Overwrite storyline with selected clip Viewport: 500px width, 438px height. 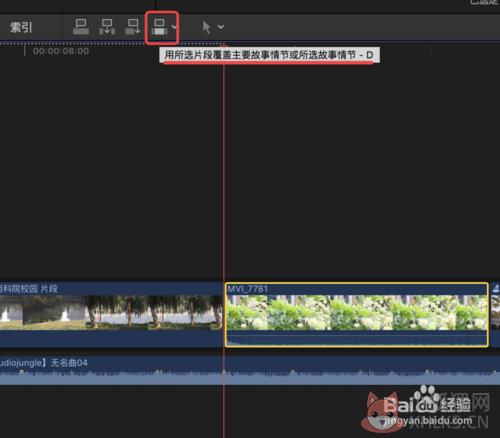click(x=159, y=27)
